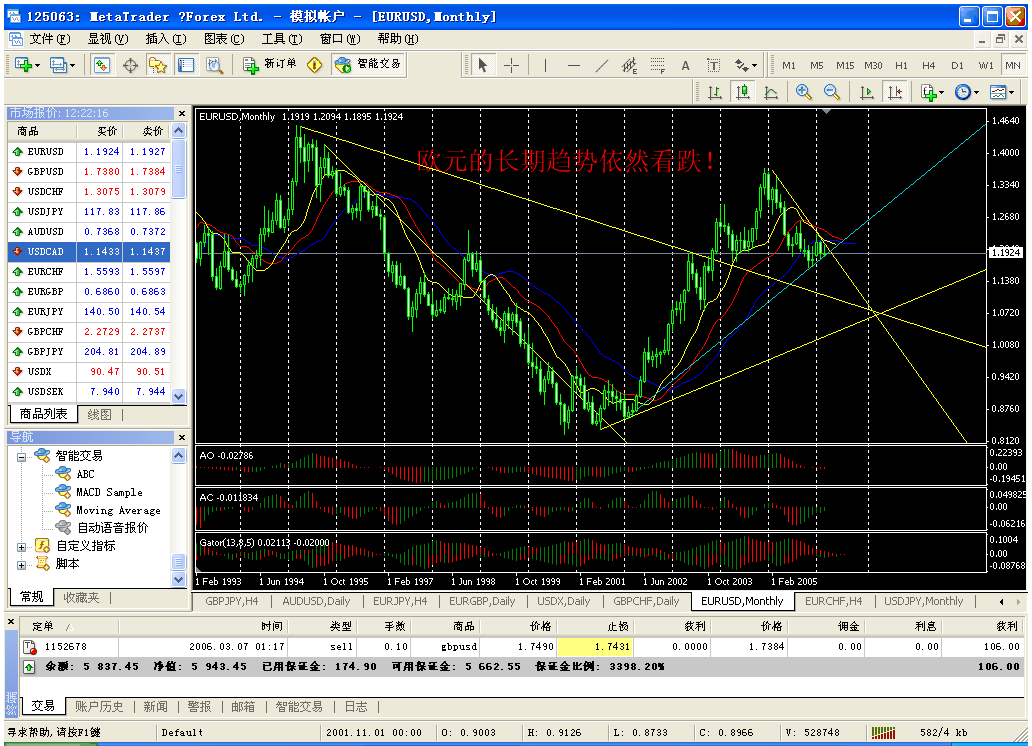Screen dimensions: 1032x746
Task: Toggle the Navigator star-folder icon
Action: tap(158, 65)
